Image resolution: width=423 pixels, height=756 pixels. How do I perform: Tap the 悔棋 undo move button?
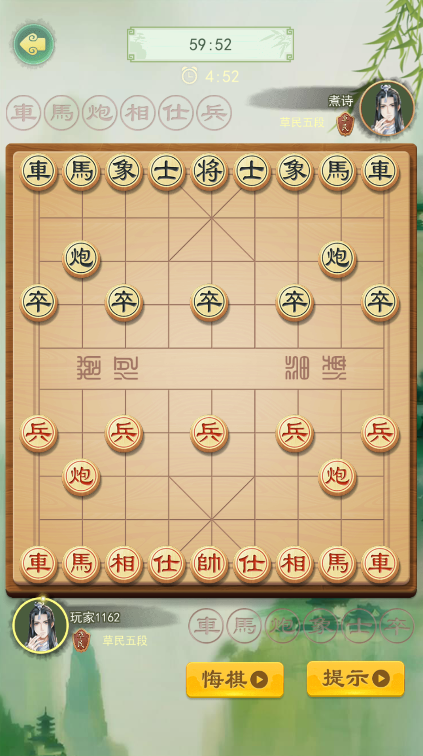coord(235,679)
